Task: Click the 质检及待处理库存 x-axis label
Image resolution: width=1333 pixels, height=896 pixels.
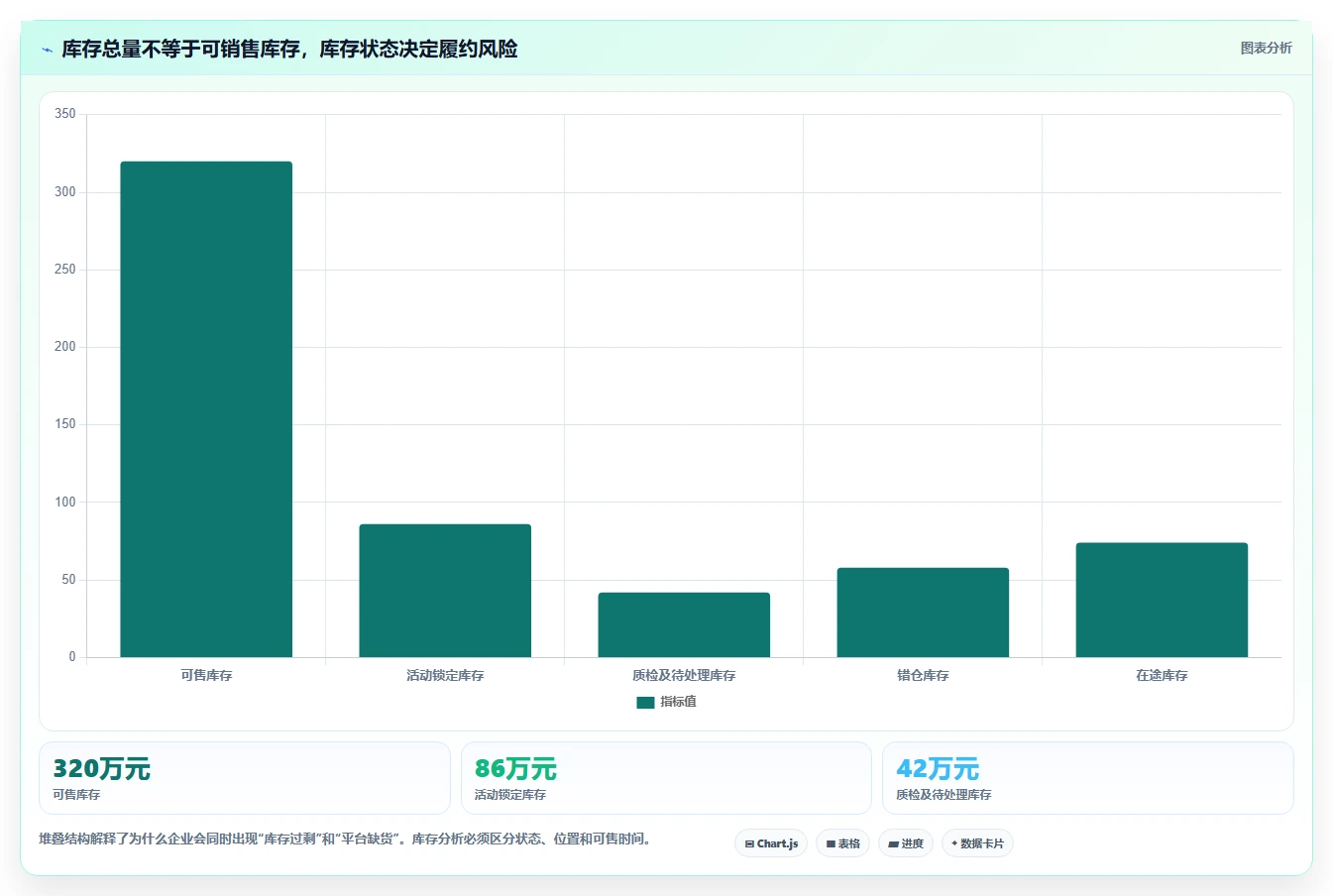Action: click(684, 675)
